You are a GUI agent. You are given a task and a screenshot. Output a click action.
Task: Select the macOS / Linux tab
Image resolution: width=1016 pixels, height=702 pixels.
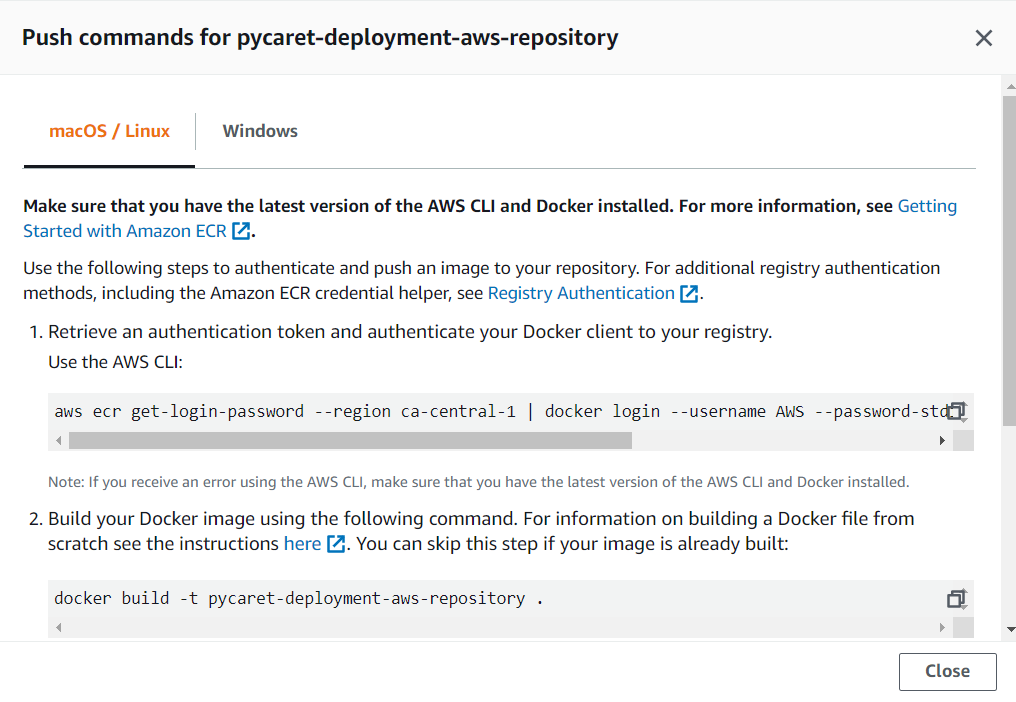tap(109, 131)
